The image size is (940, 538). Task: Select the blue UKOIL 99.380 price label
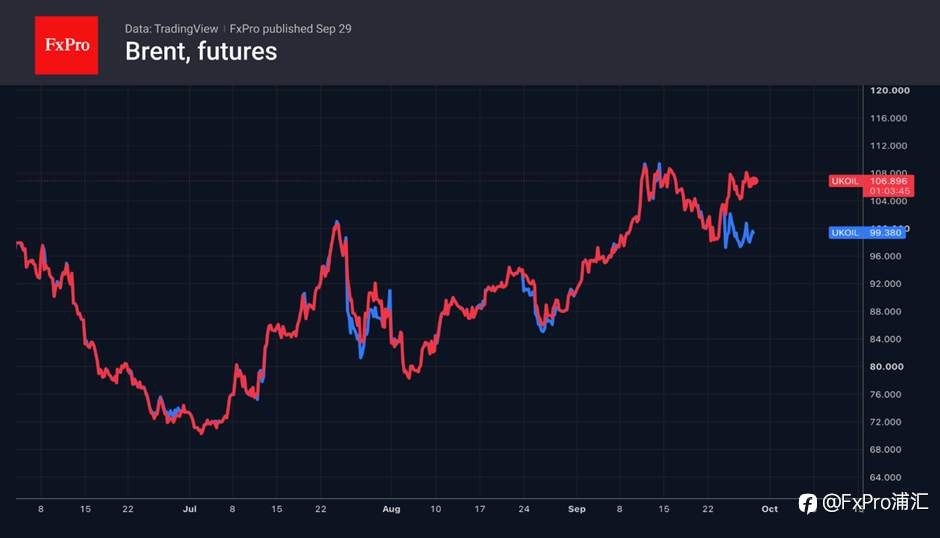(x=867, y=233)
